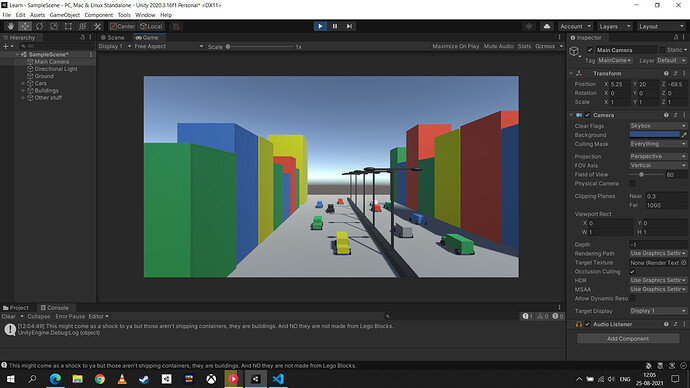This screenshot has height=388, width=690.
Task: Switch to the Project tab
Action: pos(16,308)
